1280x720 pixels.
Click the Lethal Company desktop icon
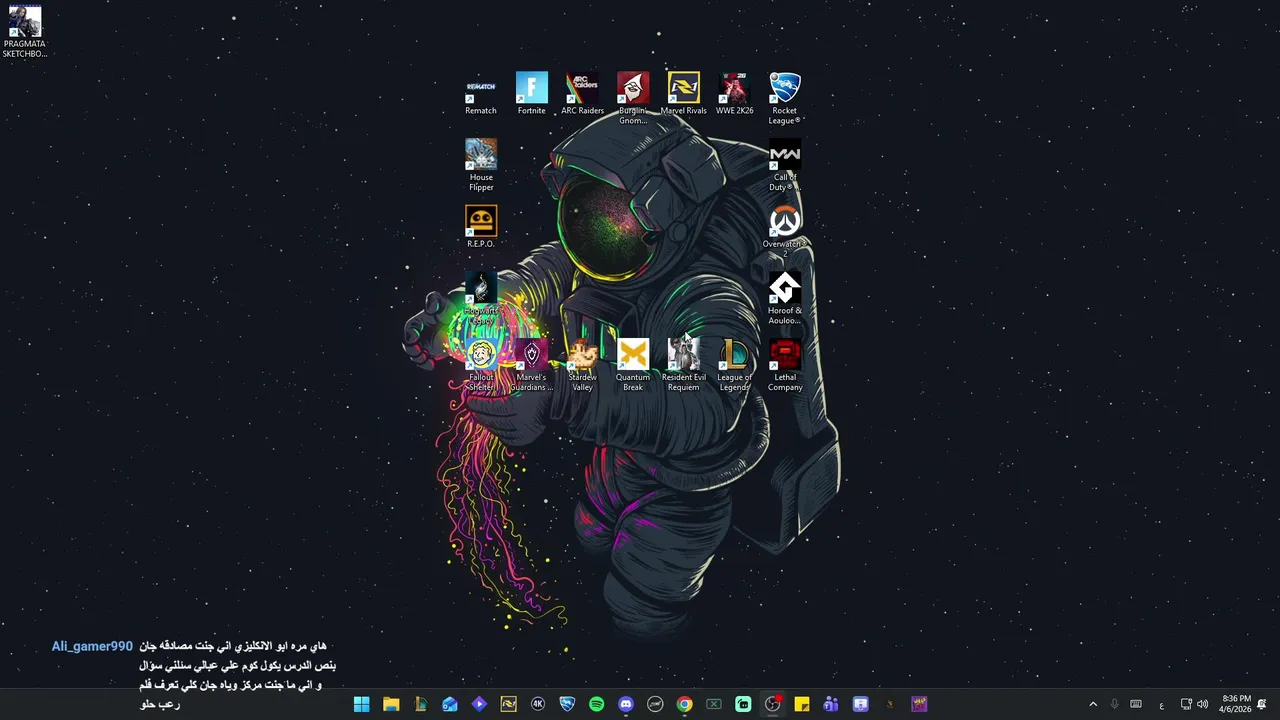click(785, 365)
